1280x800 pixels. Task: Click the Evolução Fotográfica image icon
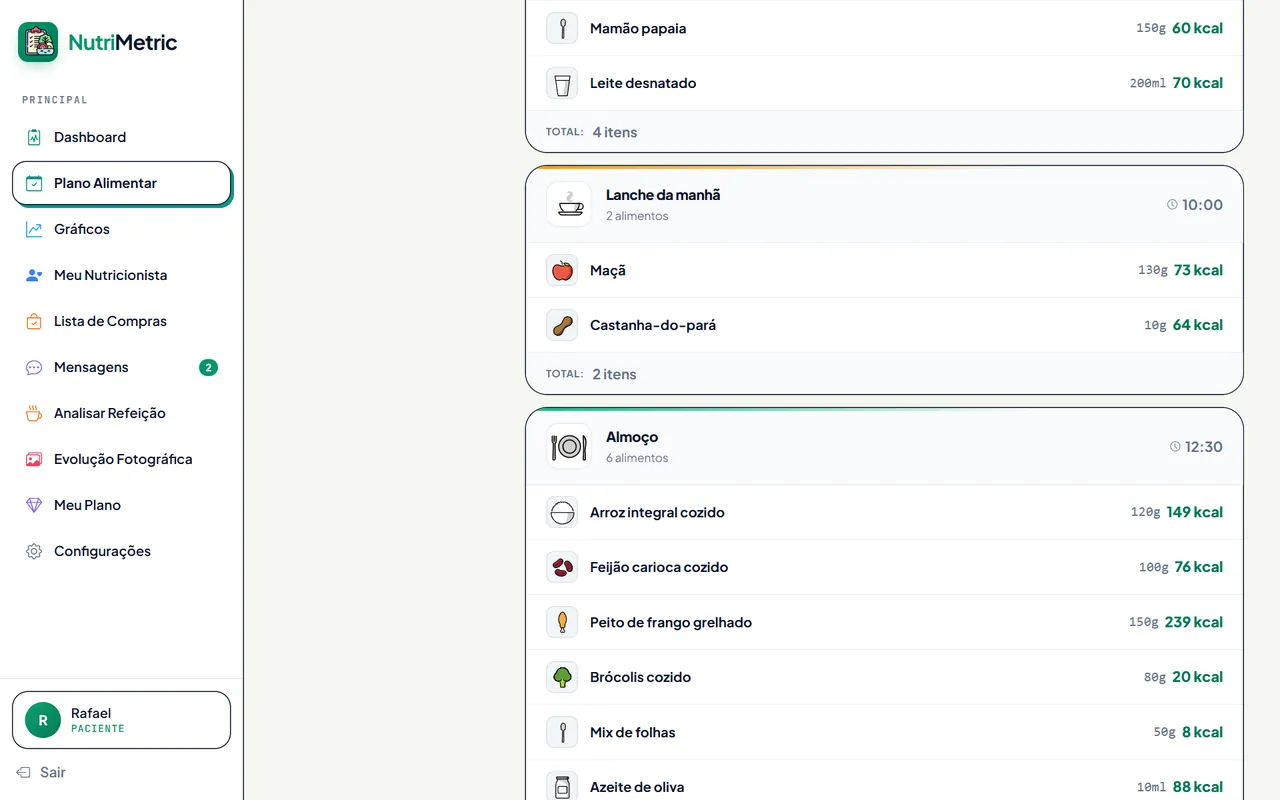click(x=34, y=459)
